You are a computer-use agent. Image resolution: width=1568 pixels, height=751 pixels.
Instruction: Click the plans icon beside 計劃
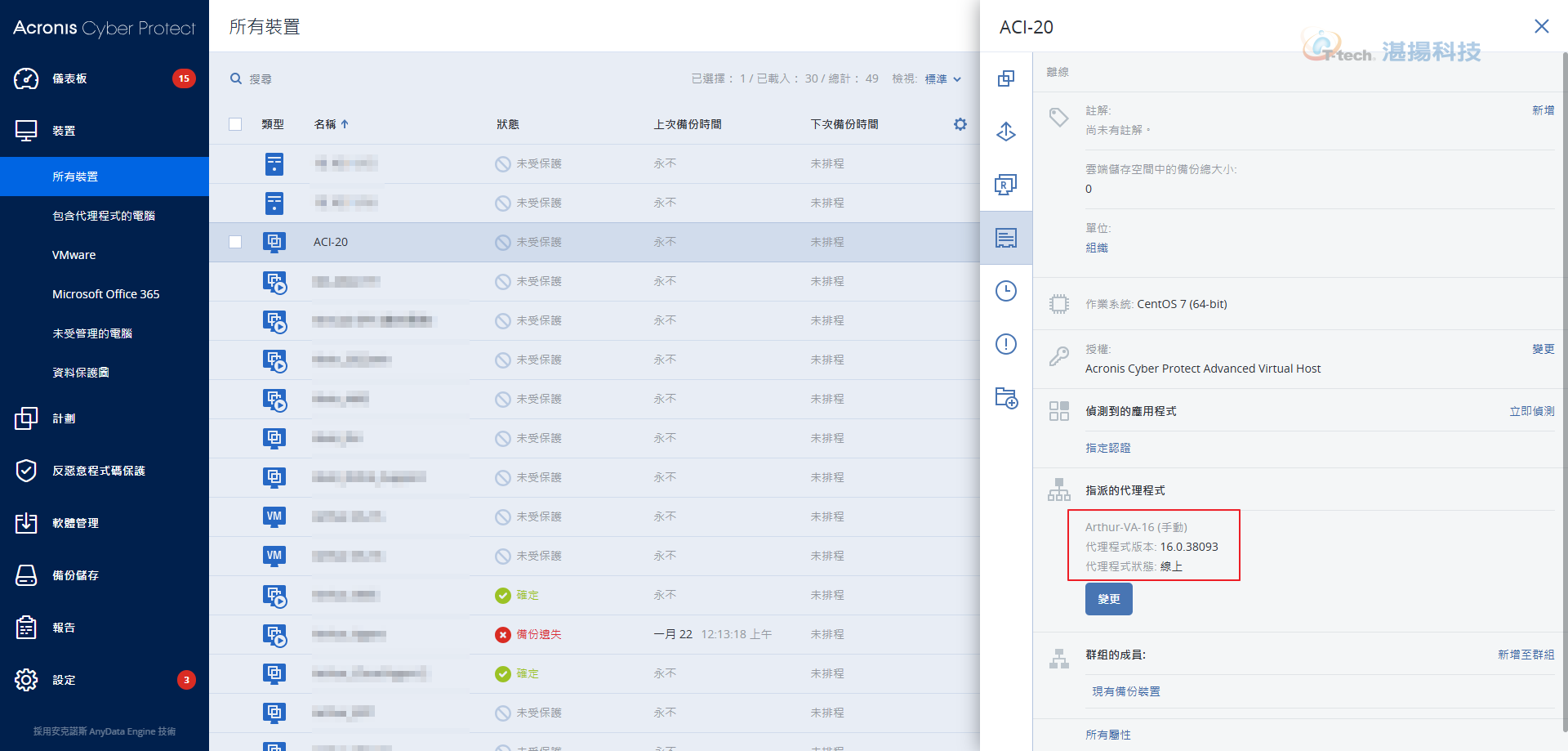(26, 418)
